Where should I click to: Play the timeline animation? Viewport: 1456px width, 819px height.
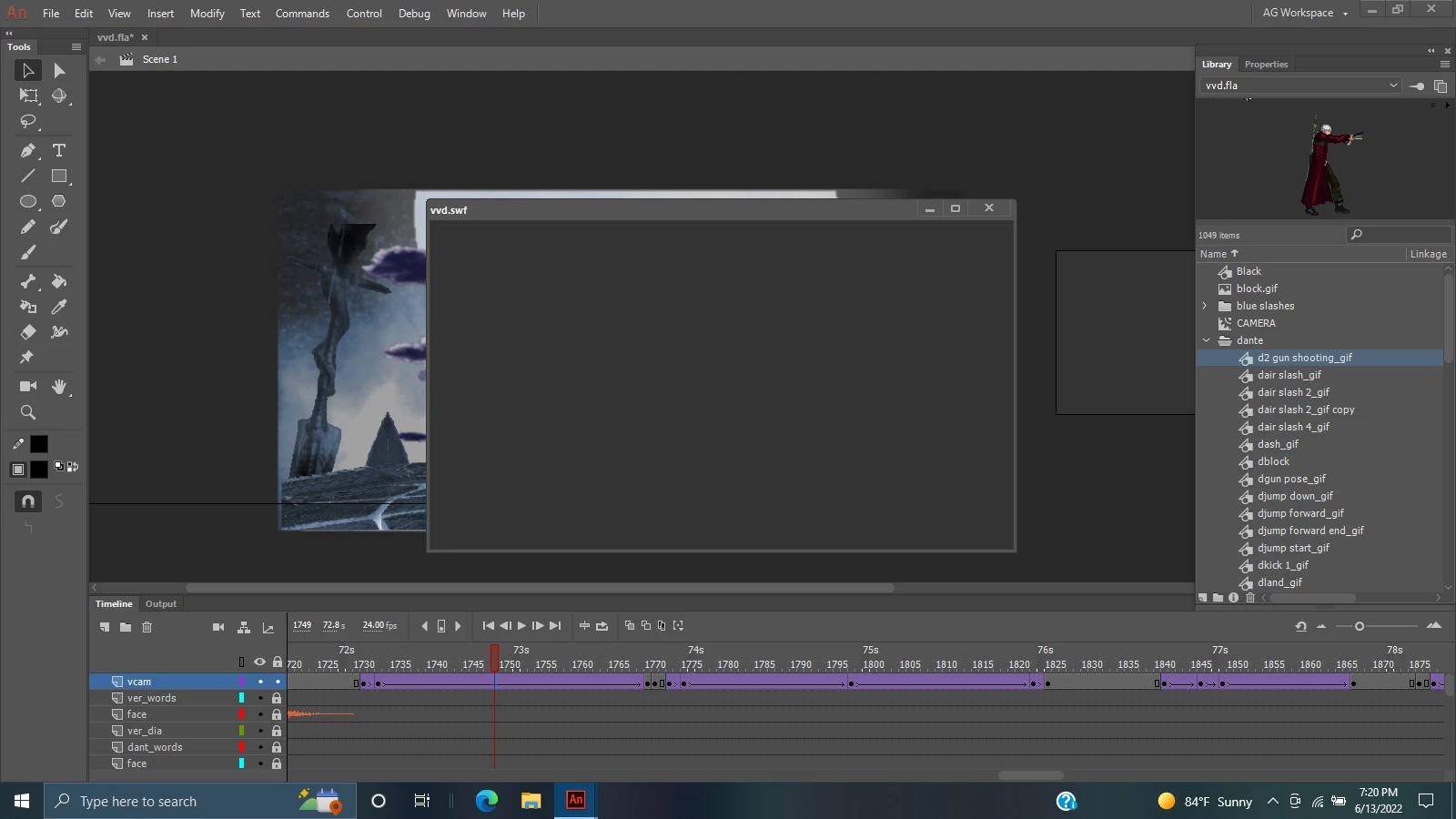[521, 626]
